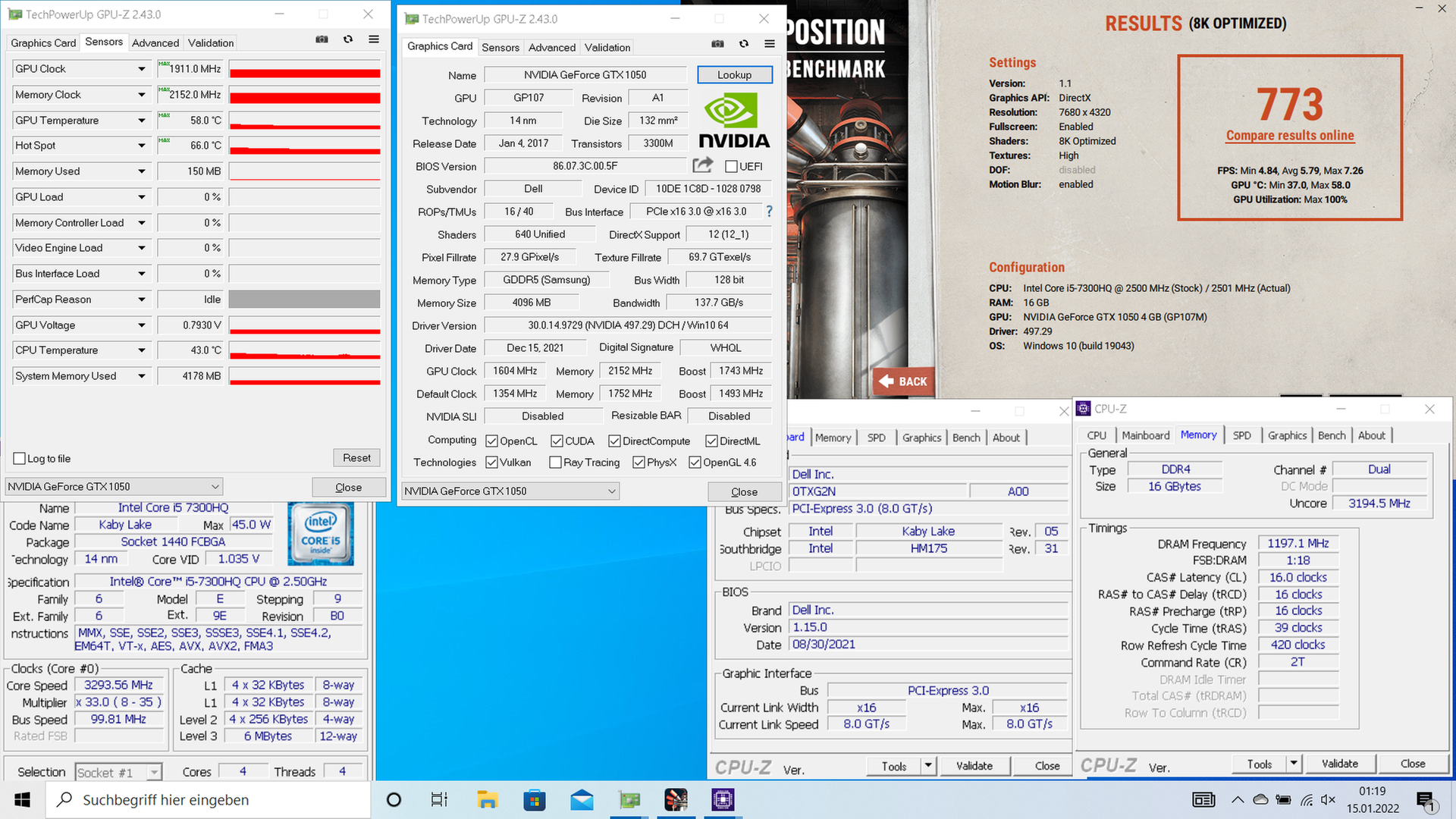Toggle Ray Tracing checkbox
The width and height of the screenshot is (1456, 819).
[x=555, y=463]
